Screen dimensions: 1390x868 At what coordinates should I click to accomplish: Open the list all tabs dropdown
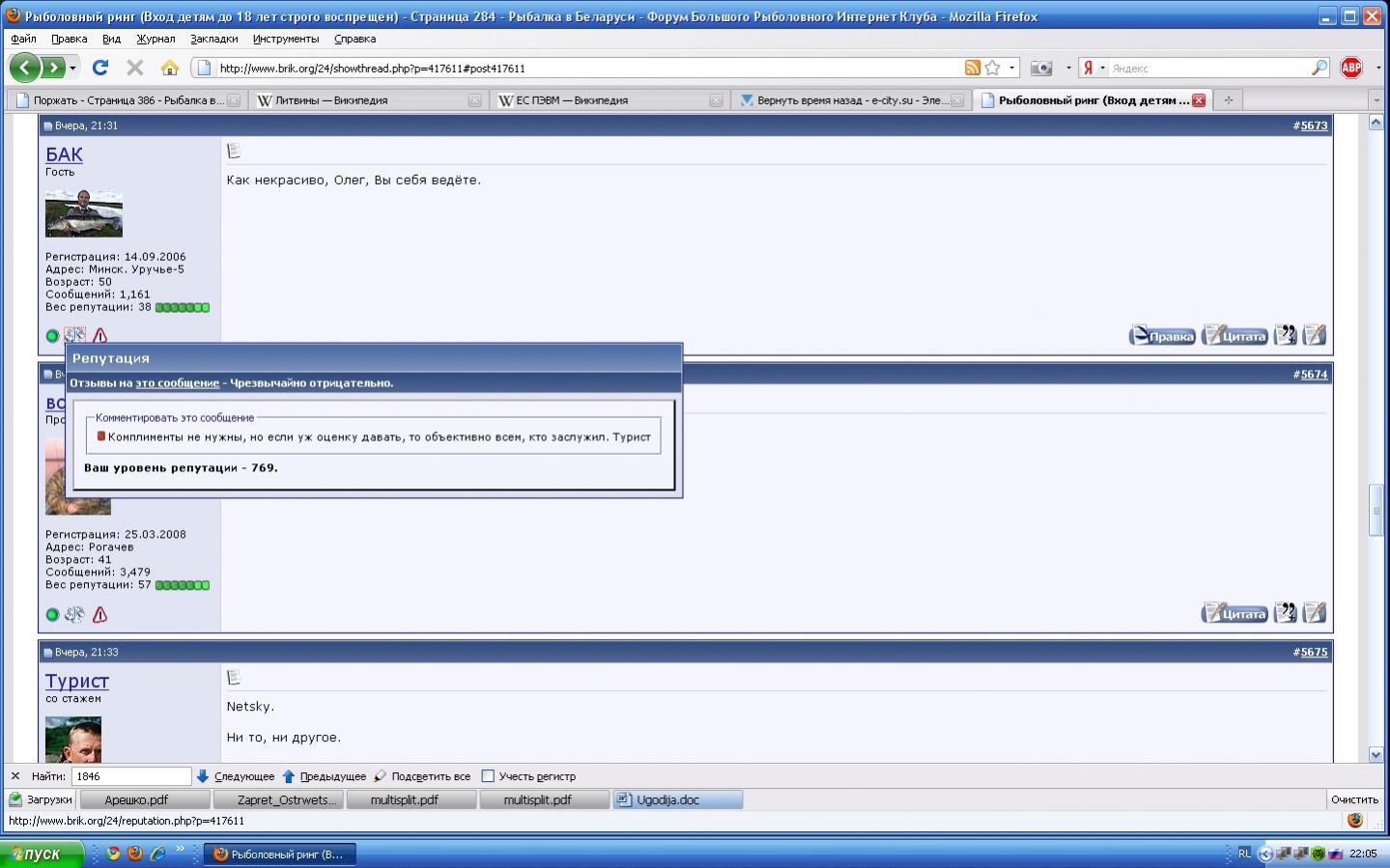coord(1376,100)
